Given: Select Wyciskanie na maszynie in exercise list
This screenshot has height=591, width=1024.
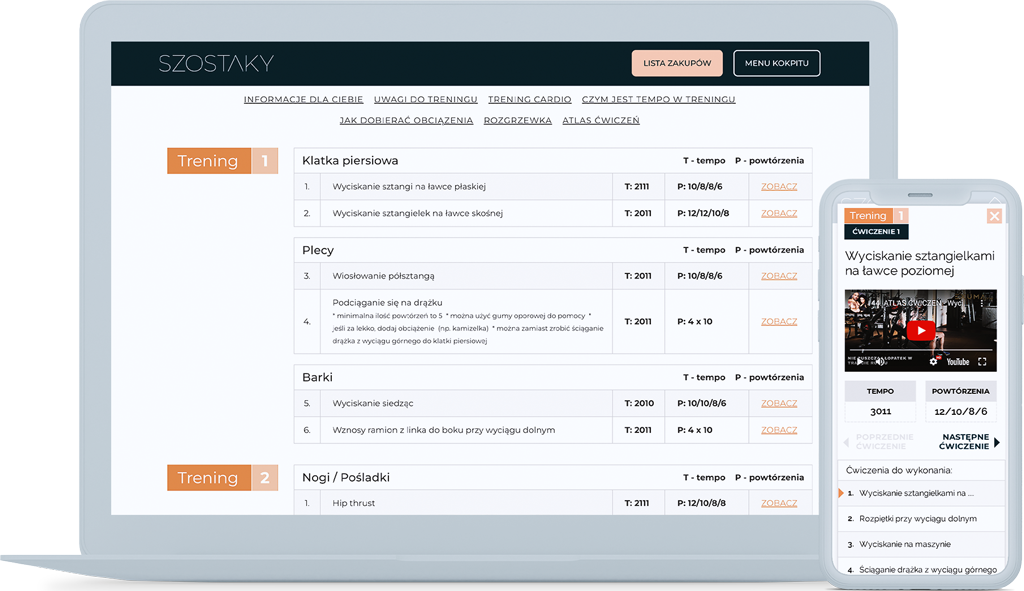Looking at the screenshot, I should (904, 545).
